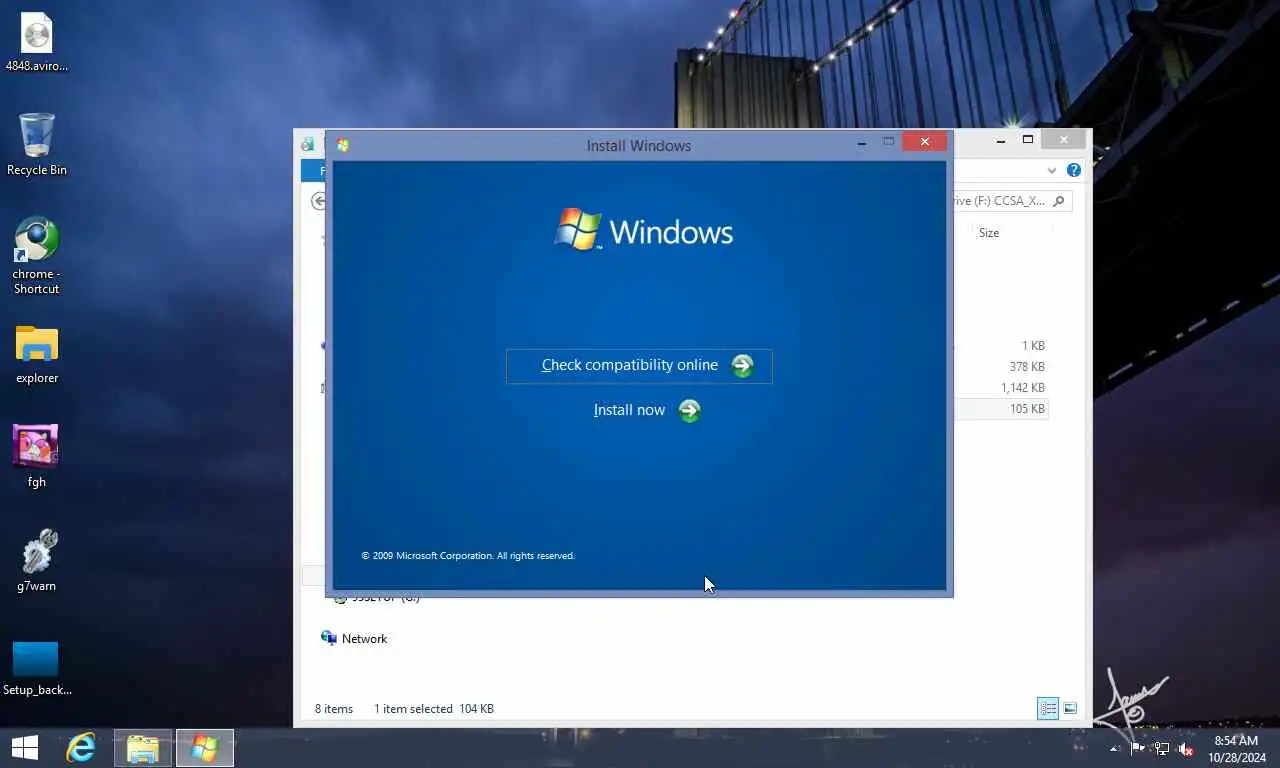
Task: Click the Install Windows title bar logo icon
Action: [x=343, y=145]
